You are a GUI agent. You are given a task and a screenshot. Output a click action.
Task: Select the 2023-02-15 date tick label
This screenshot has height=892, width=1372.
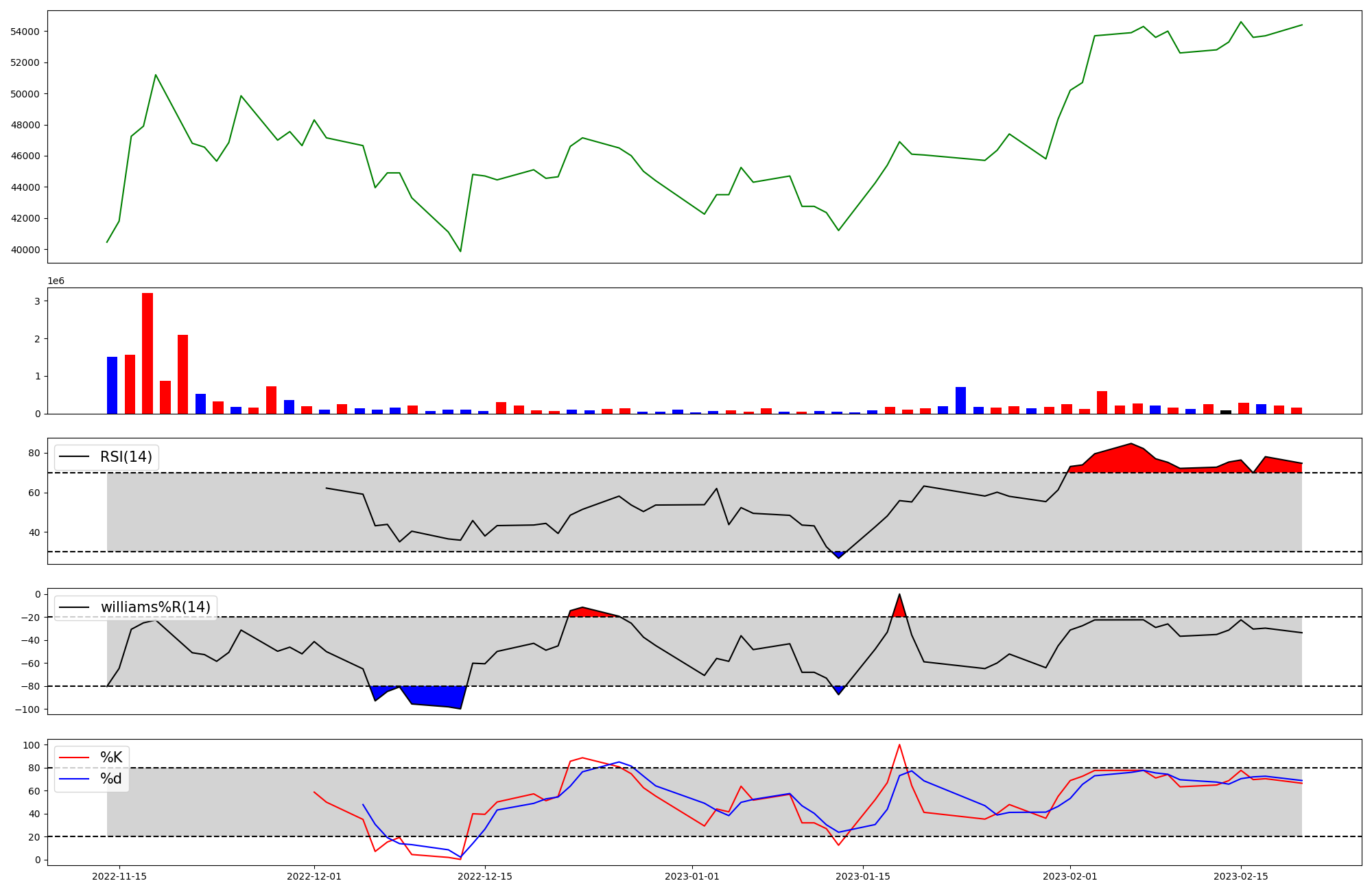(x=1240, y=876)
